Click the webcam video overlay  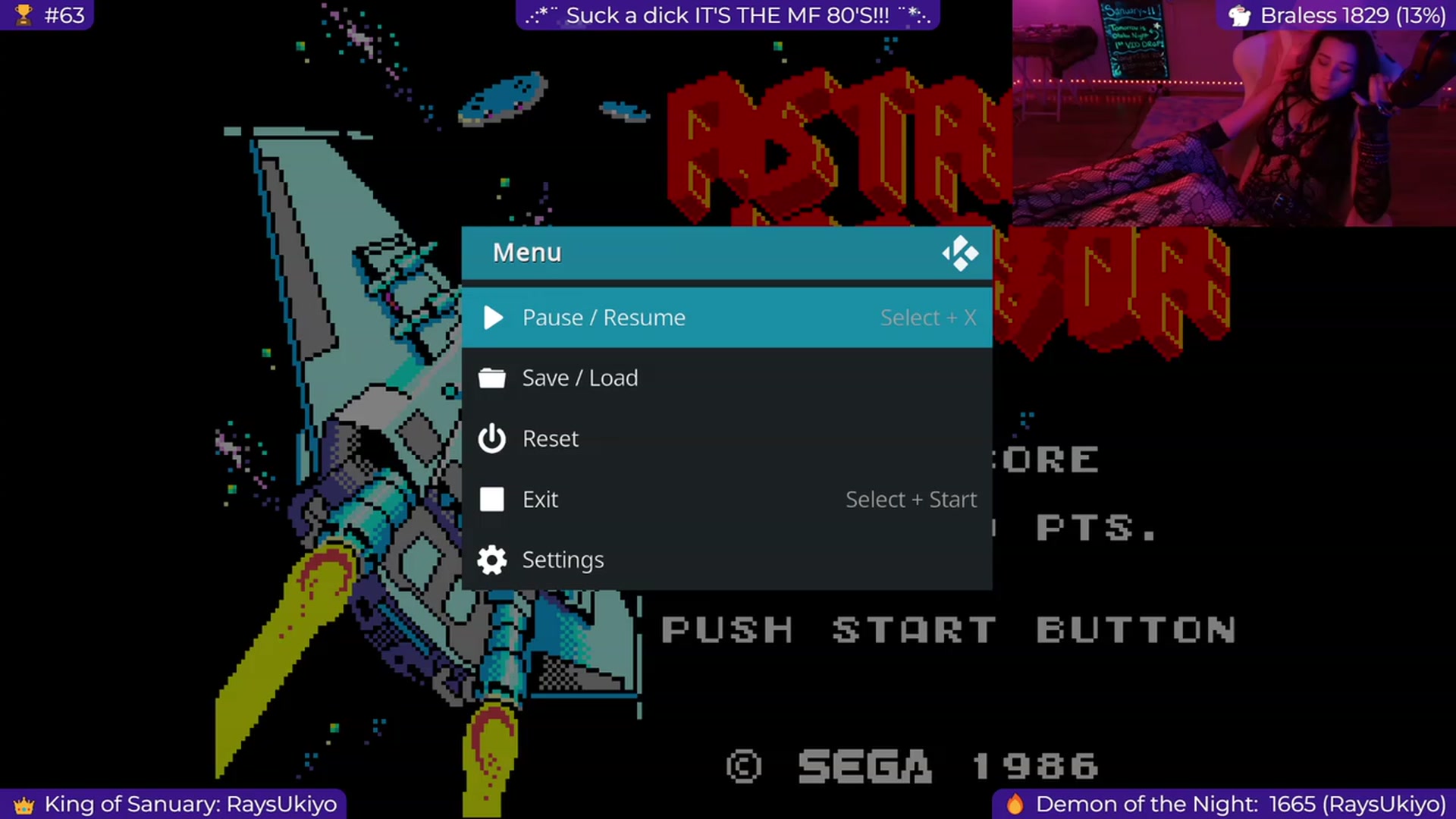coord(1234,113)
